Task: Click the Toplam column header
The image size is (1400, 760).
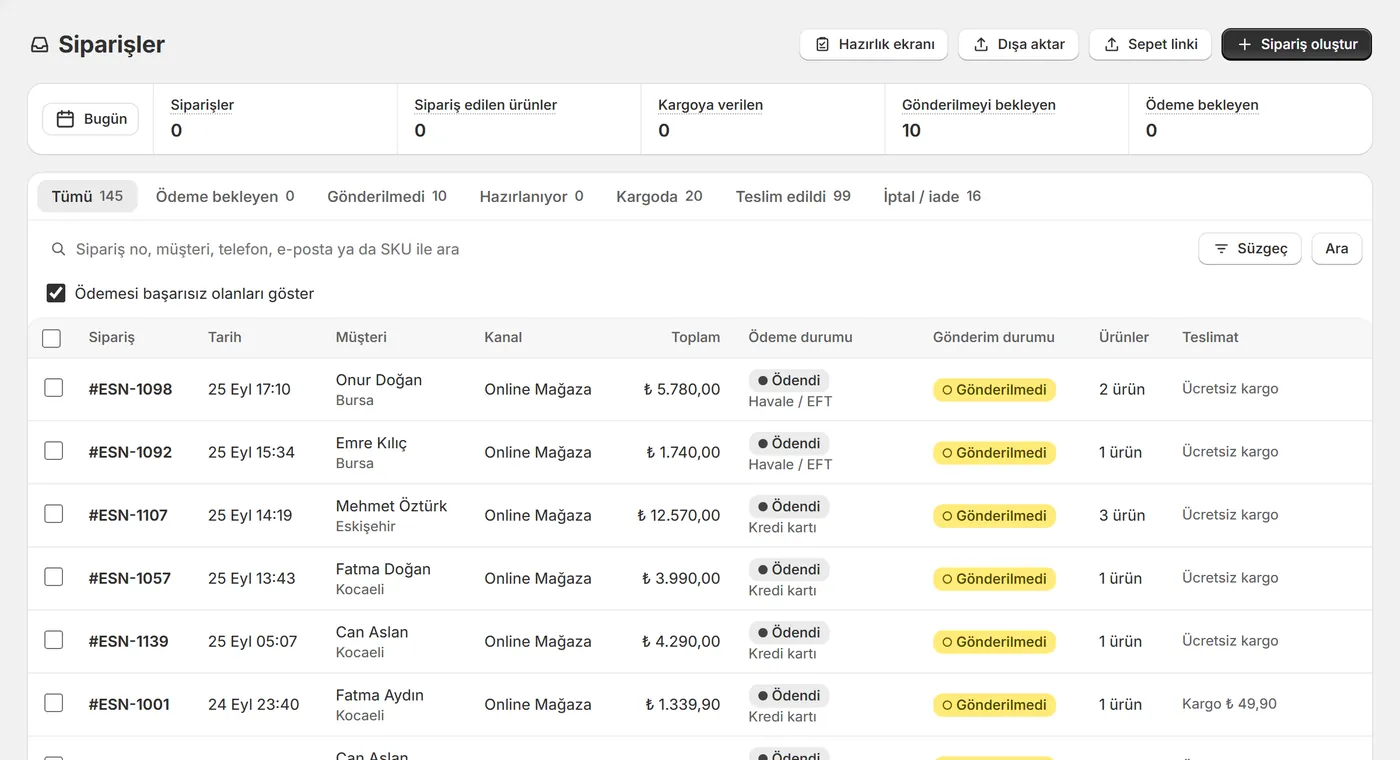Action: click(696, 337)
